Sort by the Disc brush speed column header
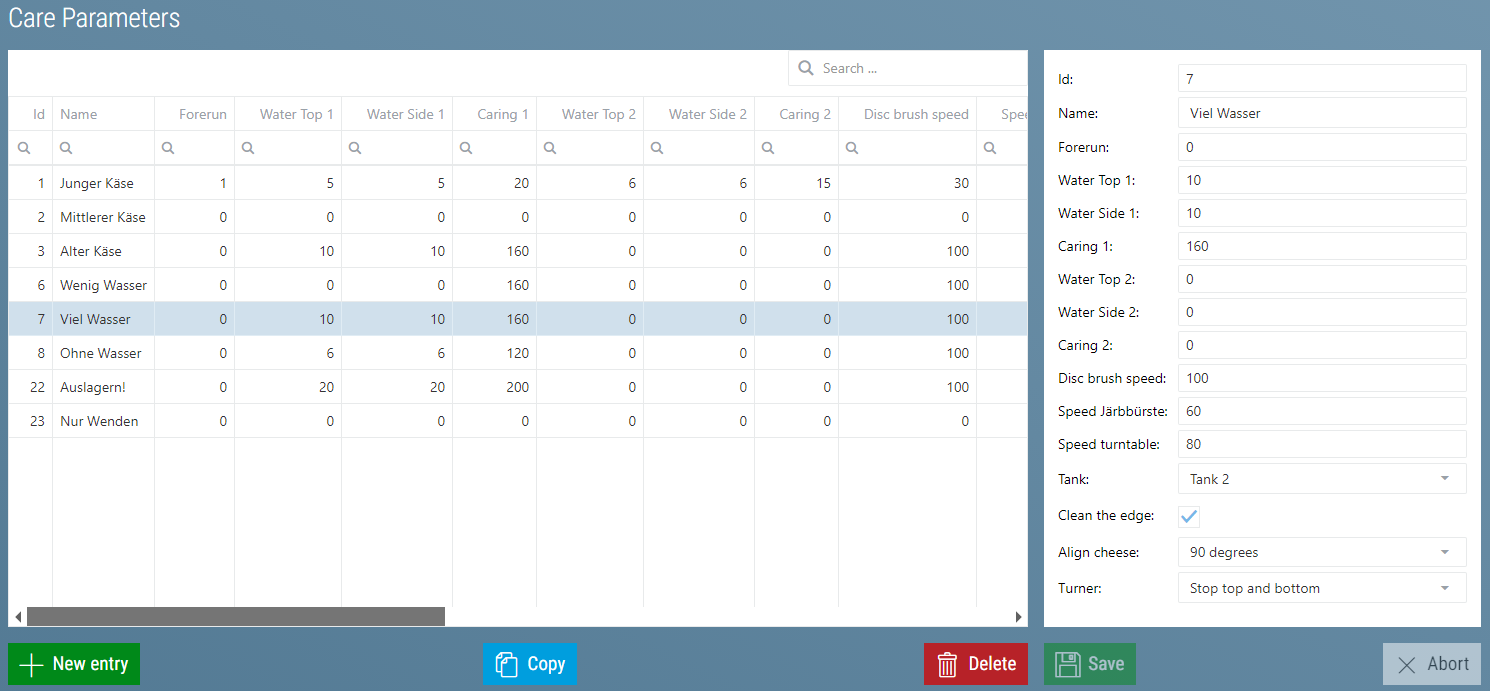 (915, 114)
